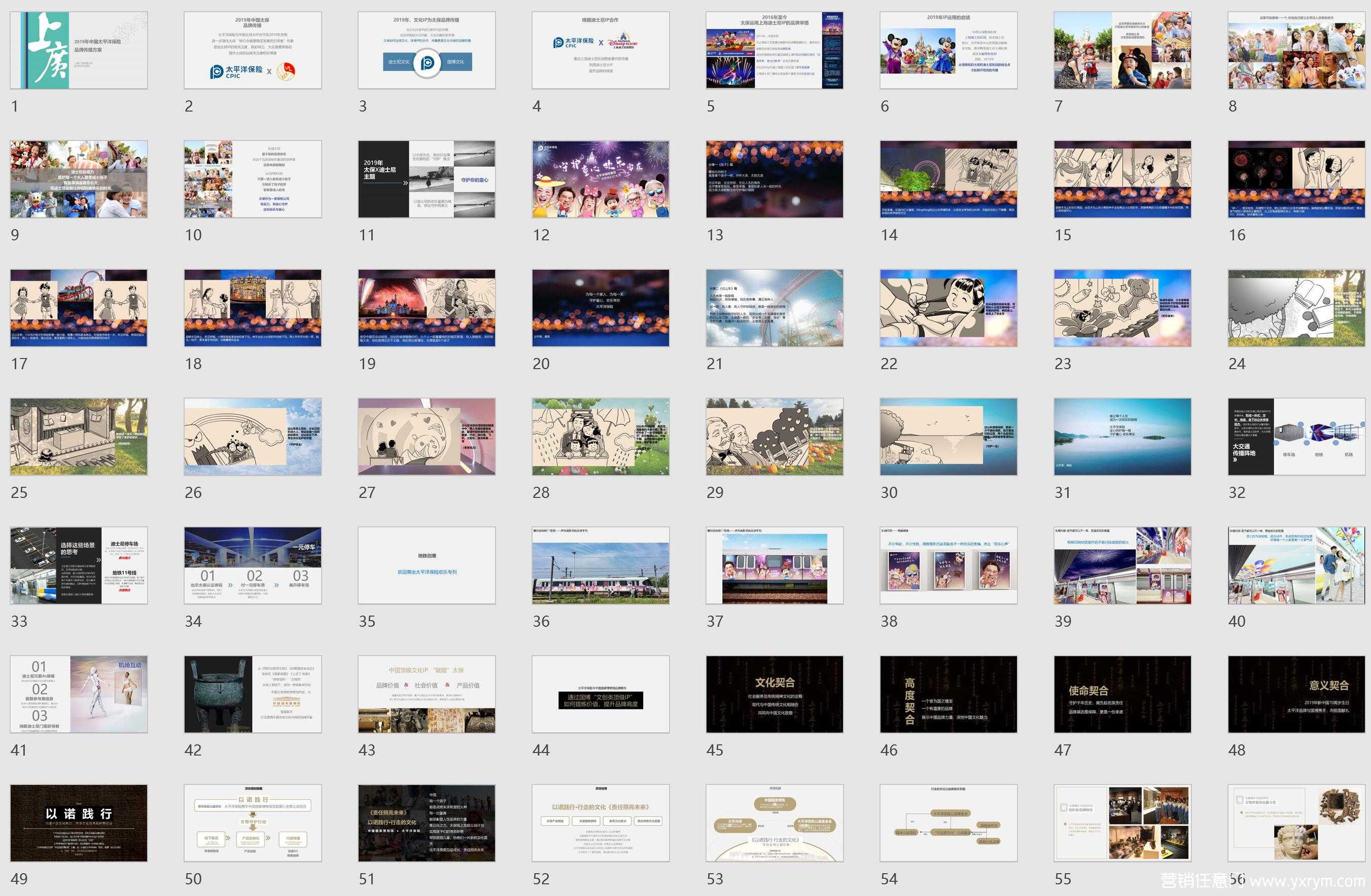Click slide 12 with the purple cartoon family poster
The width and height of the screenshot is (1371, 896).
pos(601,179)
